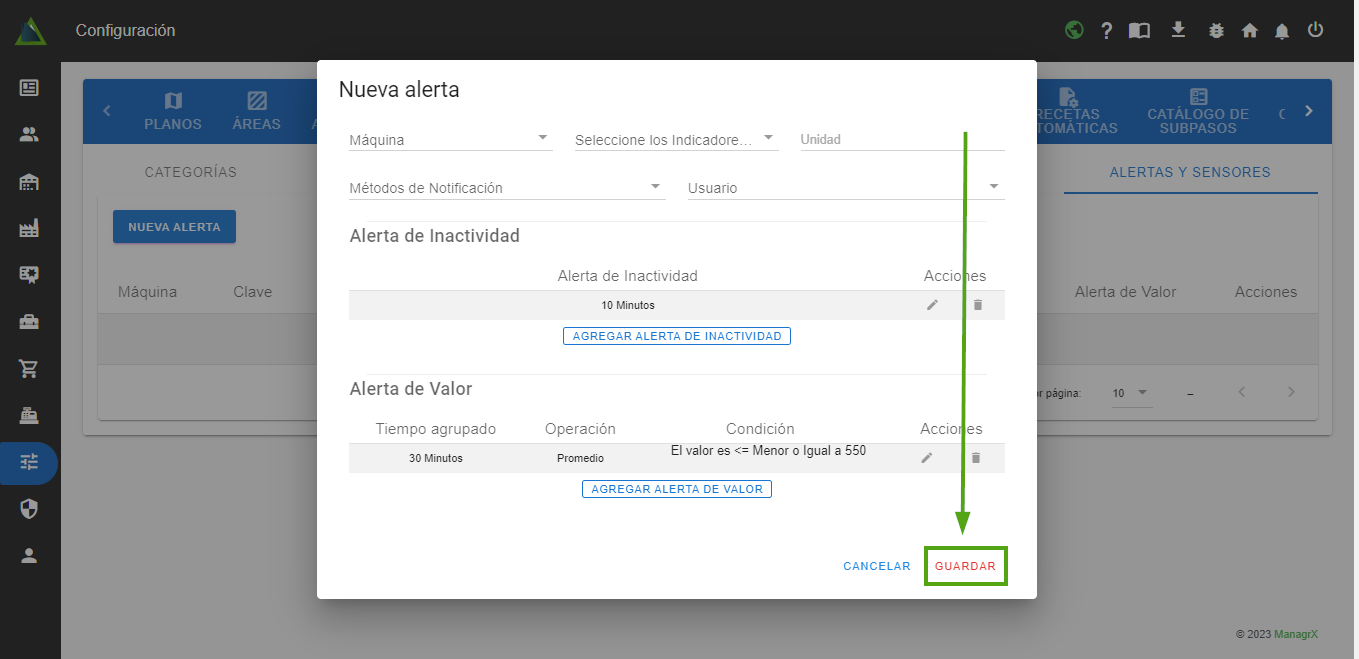Delete the 10 Minutos inactivity alert
1359x659 pixels.
tap(978, 305)
